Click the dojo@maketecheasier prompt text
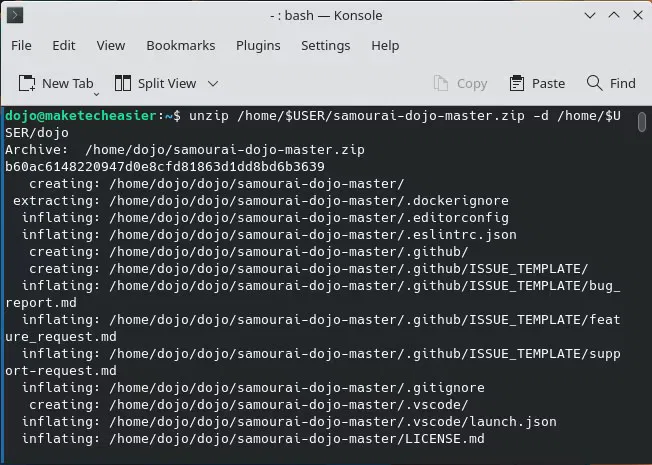This screenshot has width=652, height=465. coord(81,116)
